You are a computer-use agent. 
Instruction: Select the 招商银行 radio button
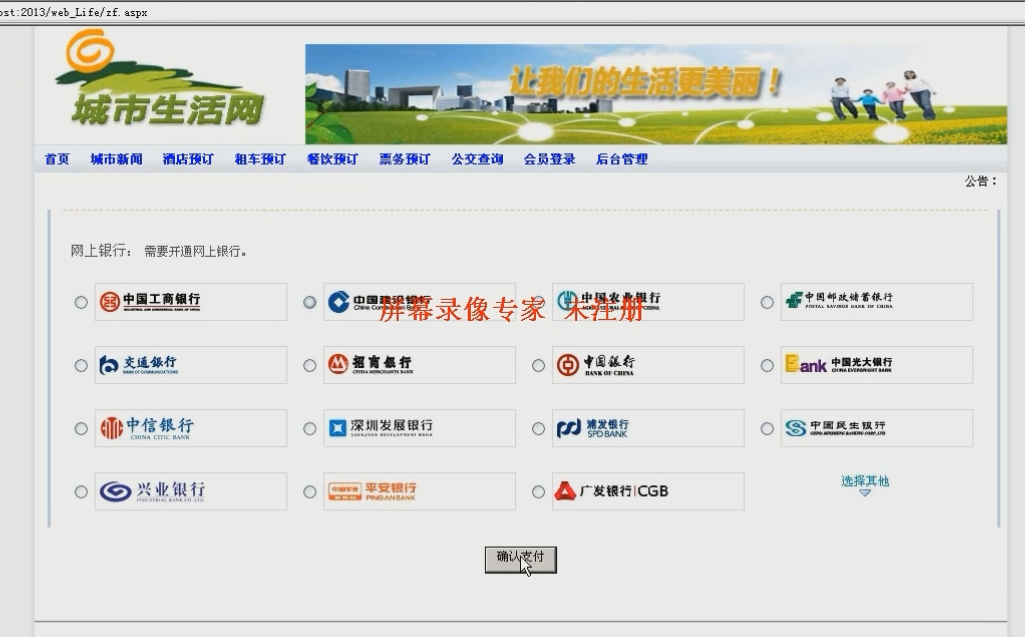click(x=310, y=366)
